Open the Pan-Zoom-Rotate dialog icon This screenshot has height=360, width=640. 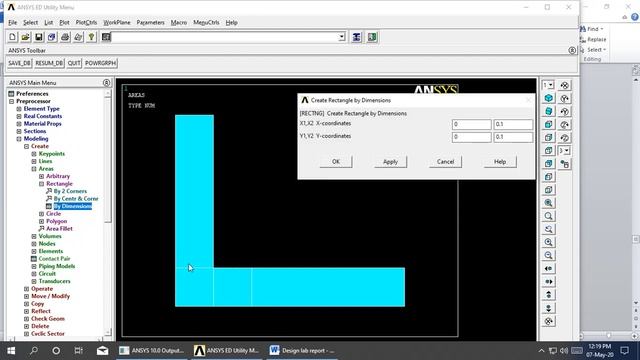[52, 37]
